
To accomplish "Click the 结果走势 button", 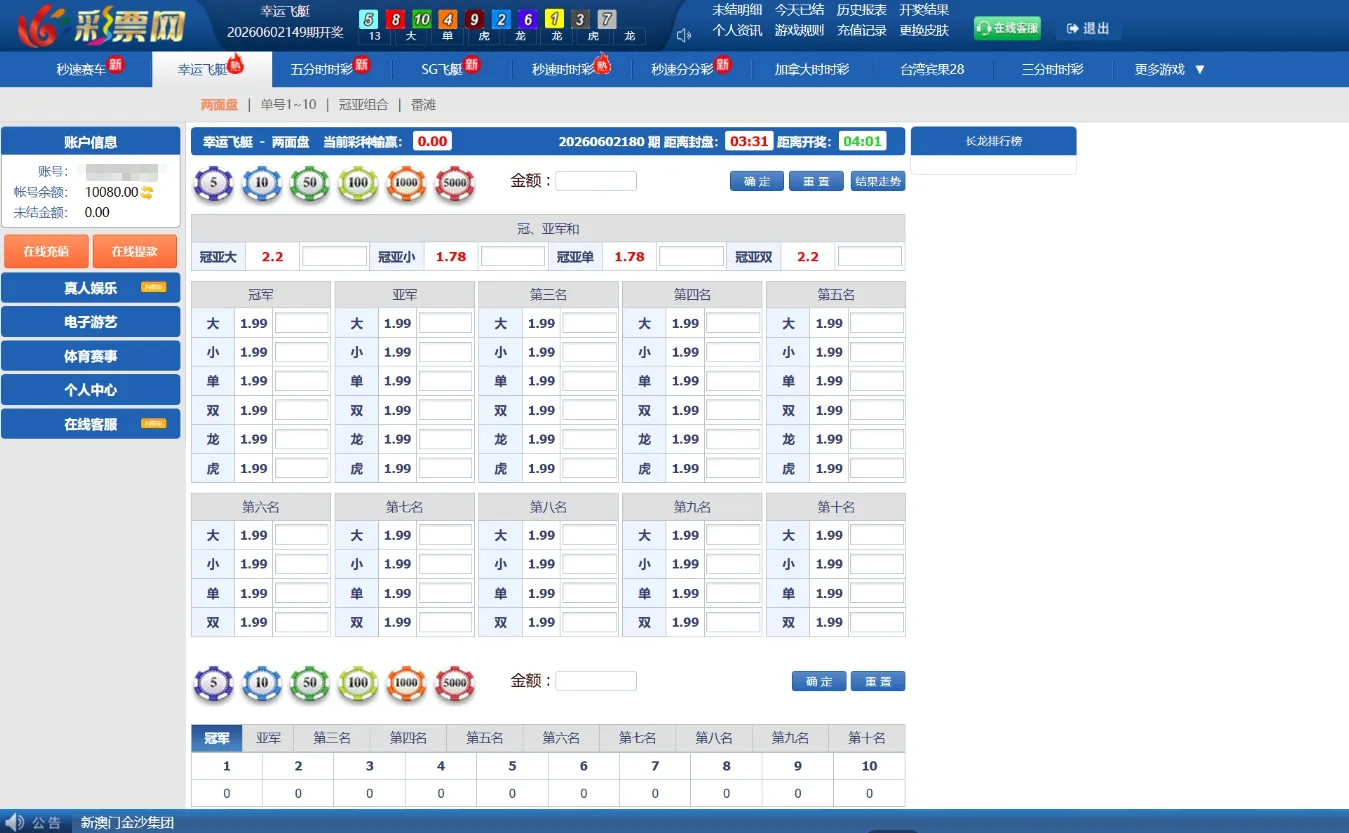I will coord(878,181).
